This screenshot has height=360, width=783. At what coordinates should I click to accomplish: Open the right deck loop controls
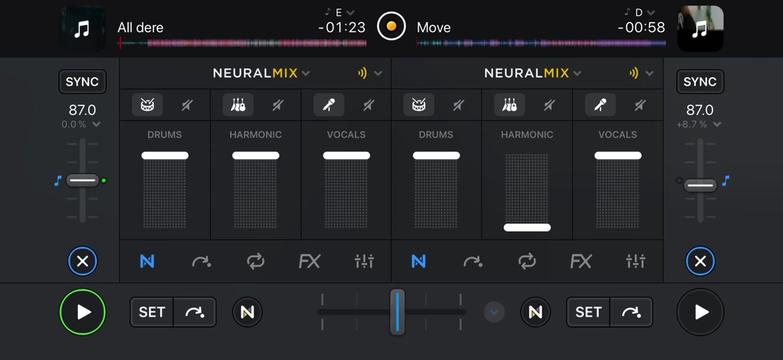click(527, 261)
